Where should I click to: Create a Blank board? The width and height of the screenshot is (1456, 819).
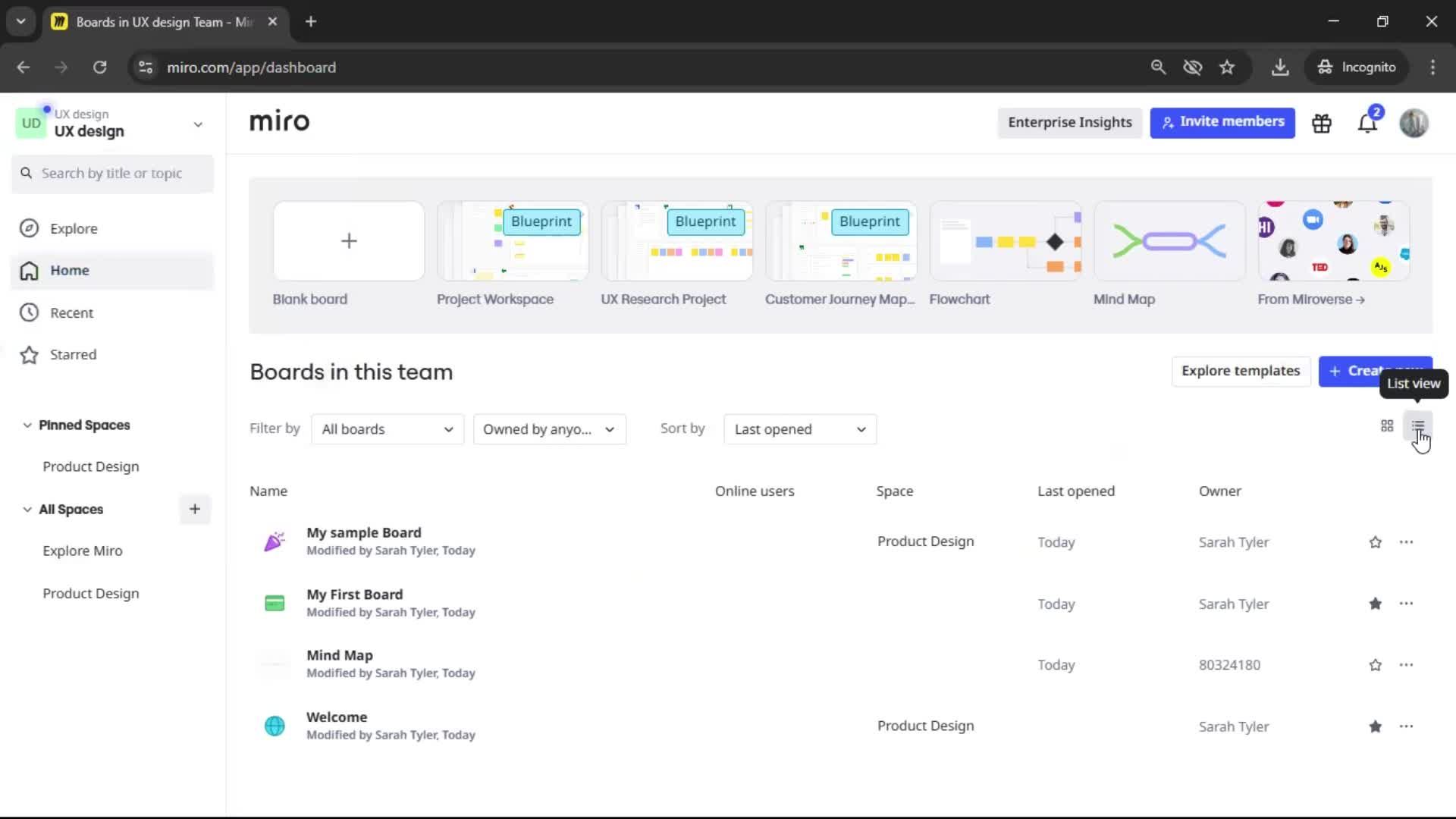(x=348, y=241)
